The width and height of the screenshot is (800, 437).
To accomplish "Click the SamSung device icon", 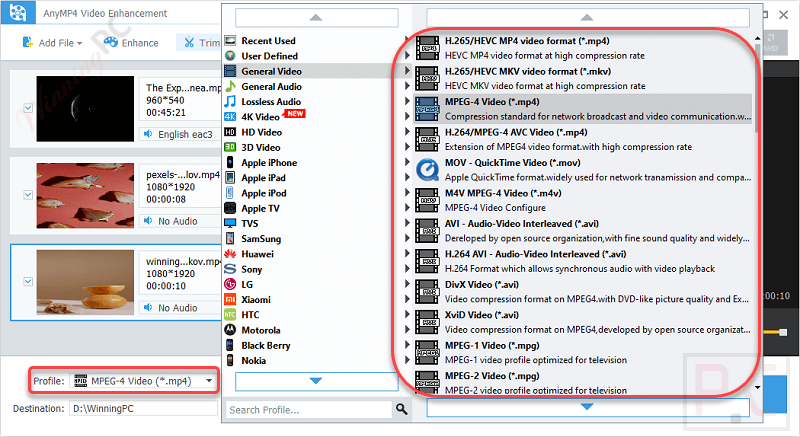I will click(x=230, y=239).
